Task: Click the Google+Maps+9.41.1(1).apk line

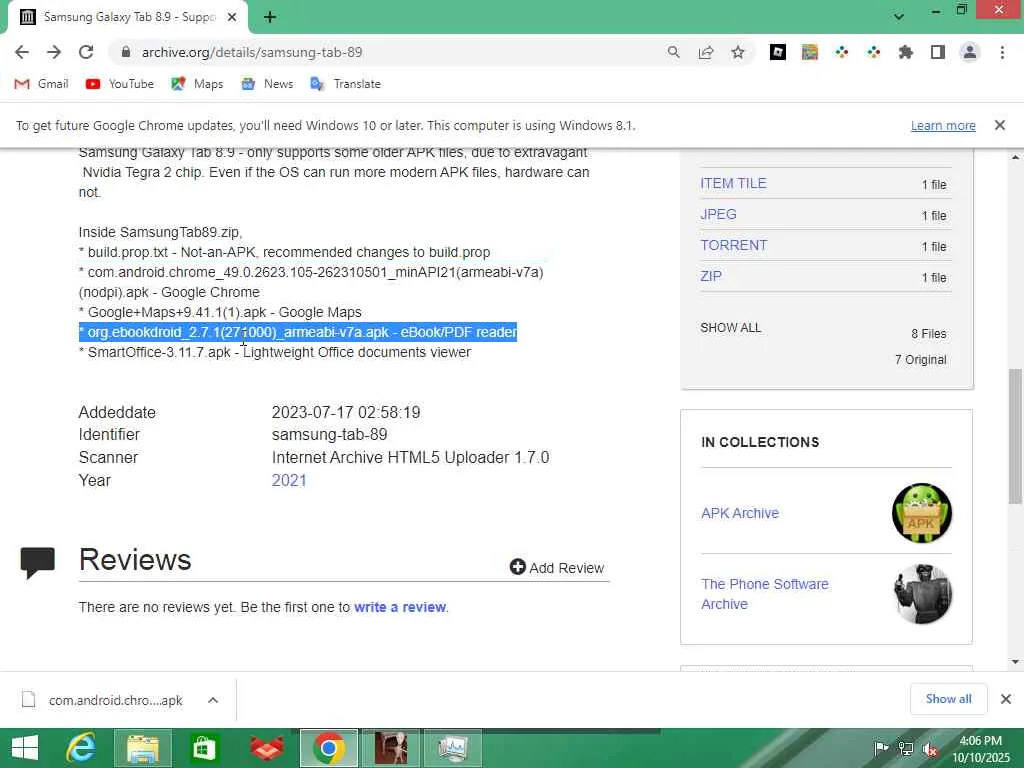Action: pyautogui.click(x=220, y=312)
